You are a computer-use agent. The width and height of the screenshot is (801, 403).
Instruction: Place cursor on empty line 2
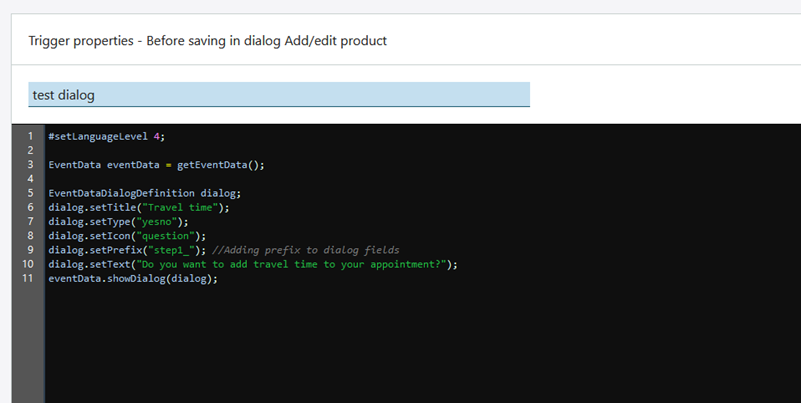coord(200,150)
